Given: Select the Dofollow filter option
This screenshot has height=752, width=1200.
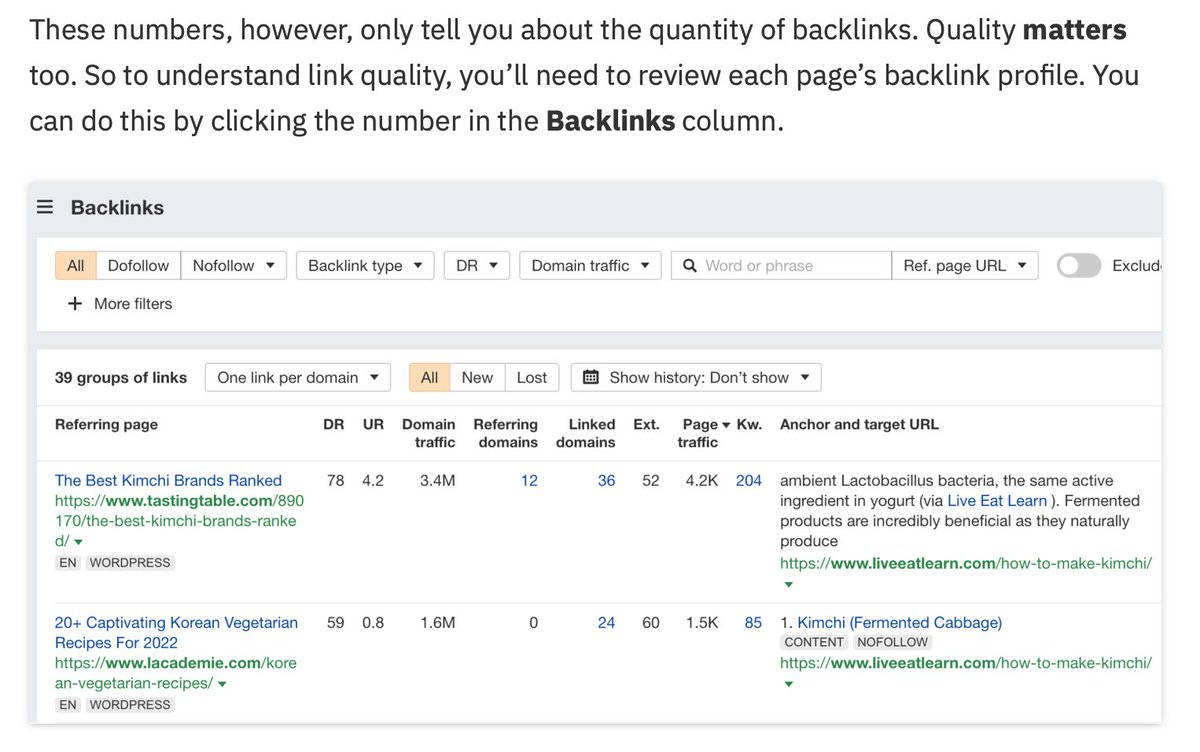Looking at the screenshot, I should pyautogui.click(x=137, y=265).
